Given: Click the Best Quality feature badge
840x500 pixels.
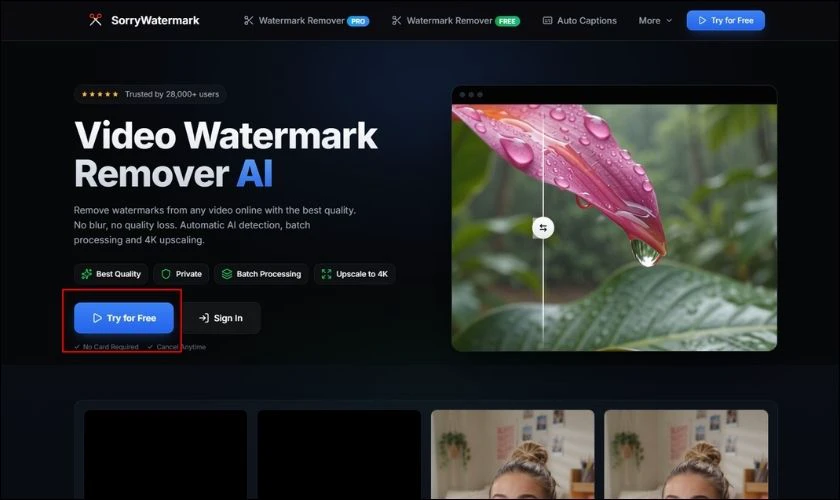Looking at the screenshot, I should coord(111,274).
